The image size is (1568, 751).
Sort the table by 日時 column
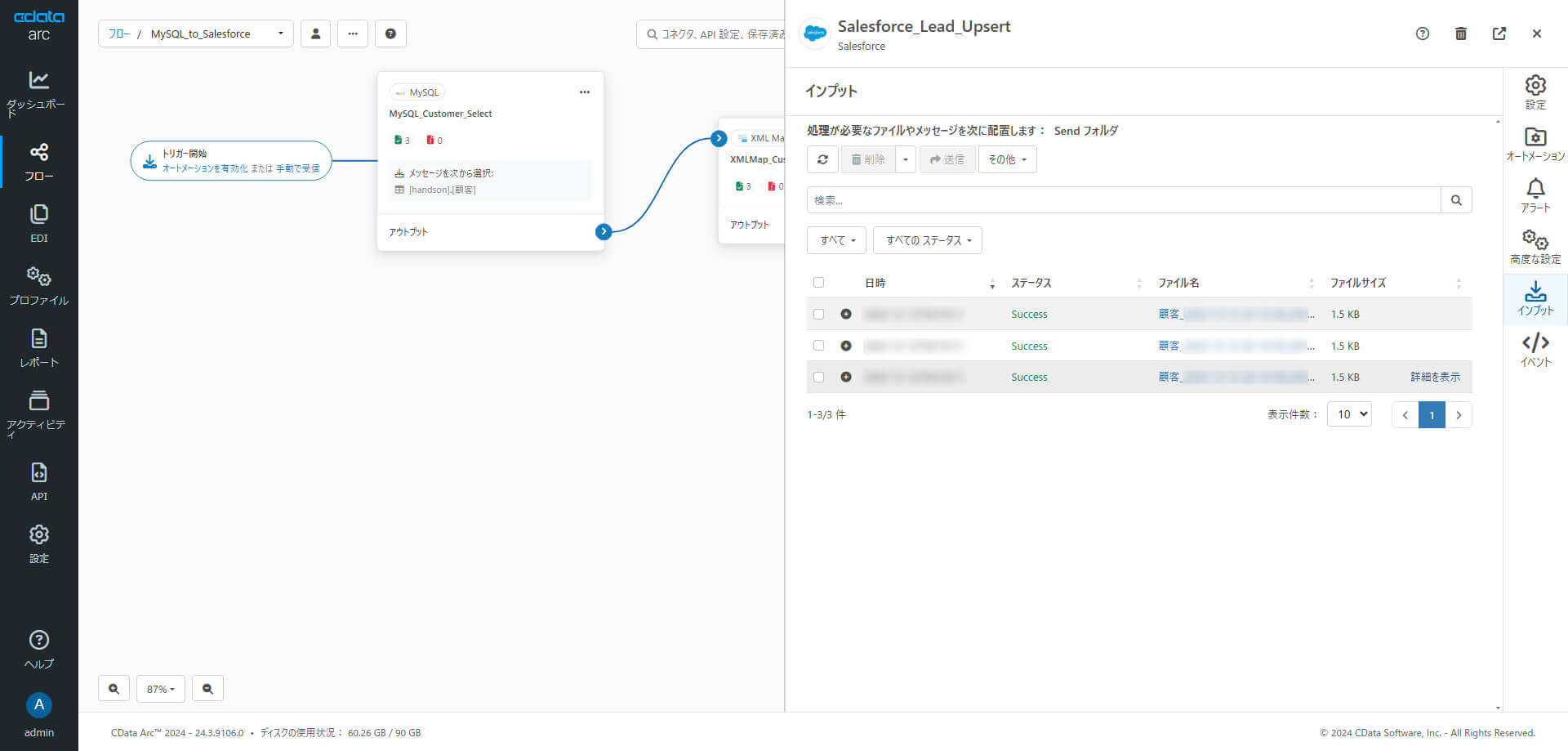929,283
